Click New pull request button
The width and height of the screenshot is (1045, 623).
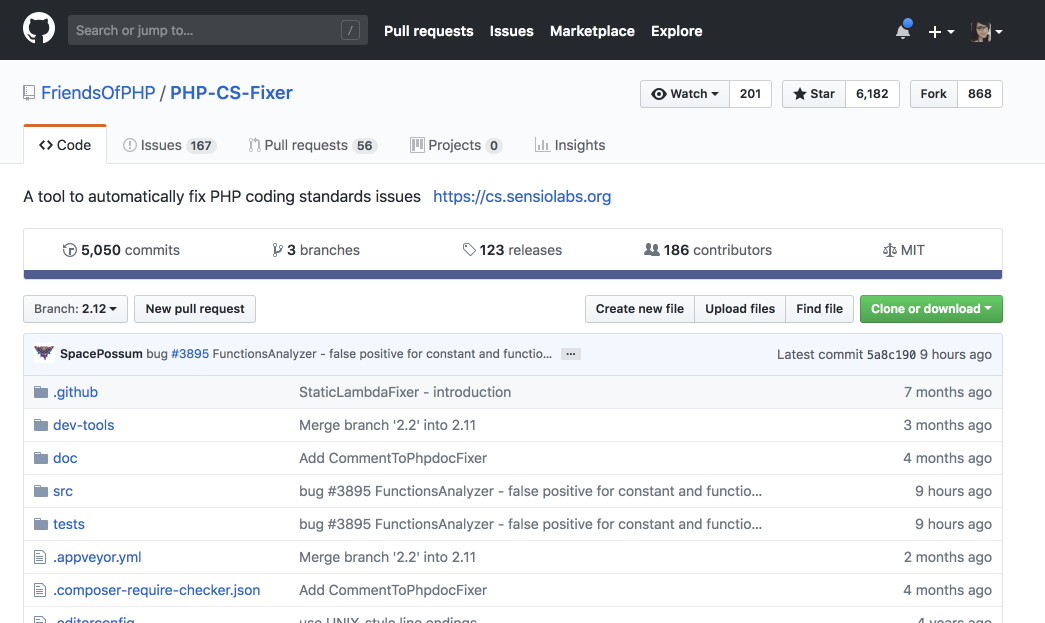195,309
